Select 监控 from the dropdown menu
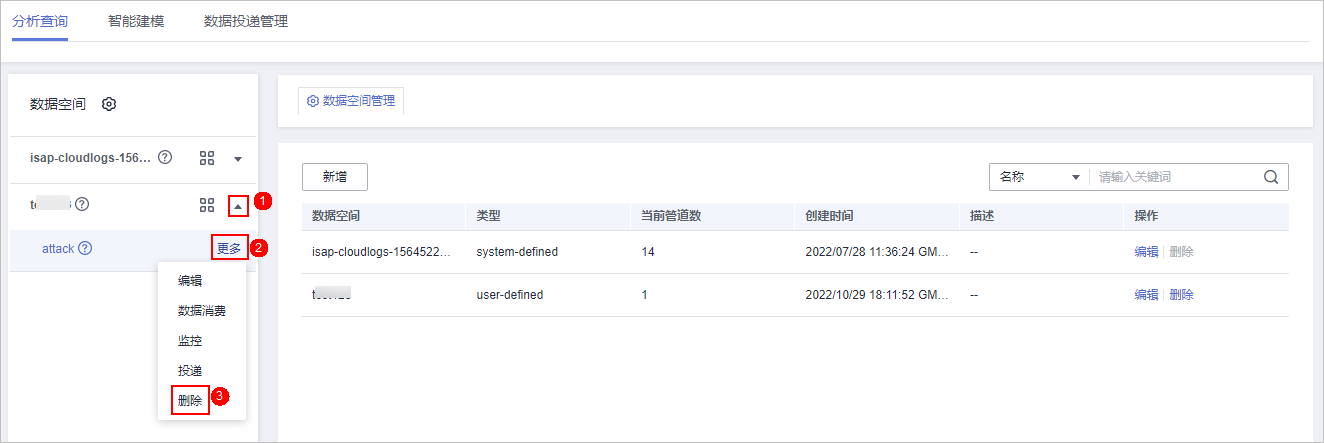 point(190,341)
